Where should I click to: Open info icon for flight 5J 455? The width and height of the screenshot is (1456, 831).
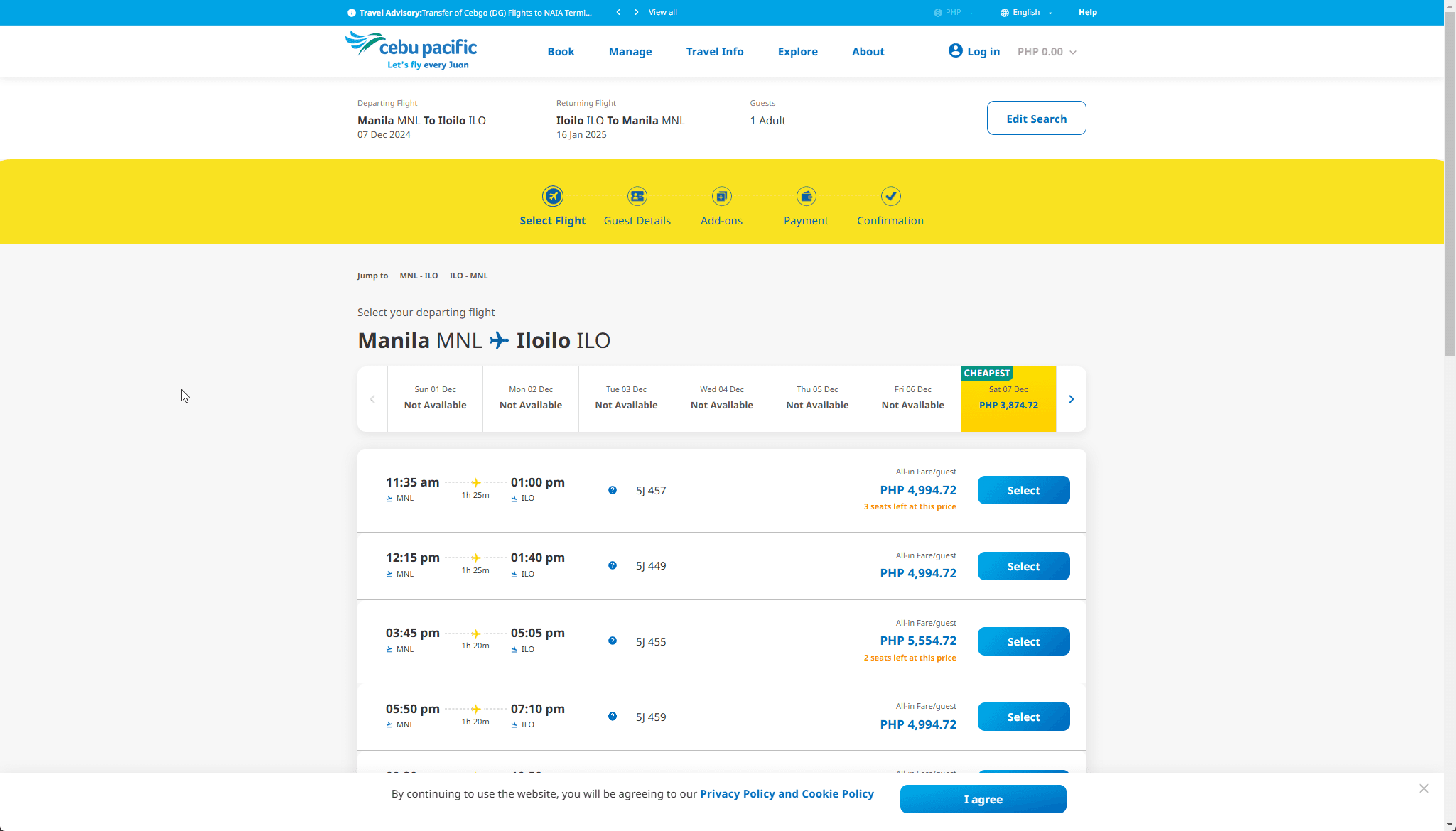(612, 641)
